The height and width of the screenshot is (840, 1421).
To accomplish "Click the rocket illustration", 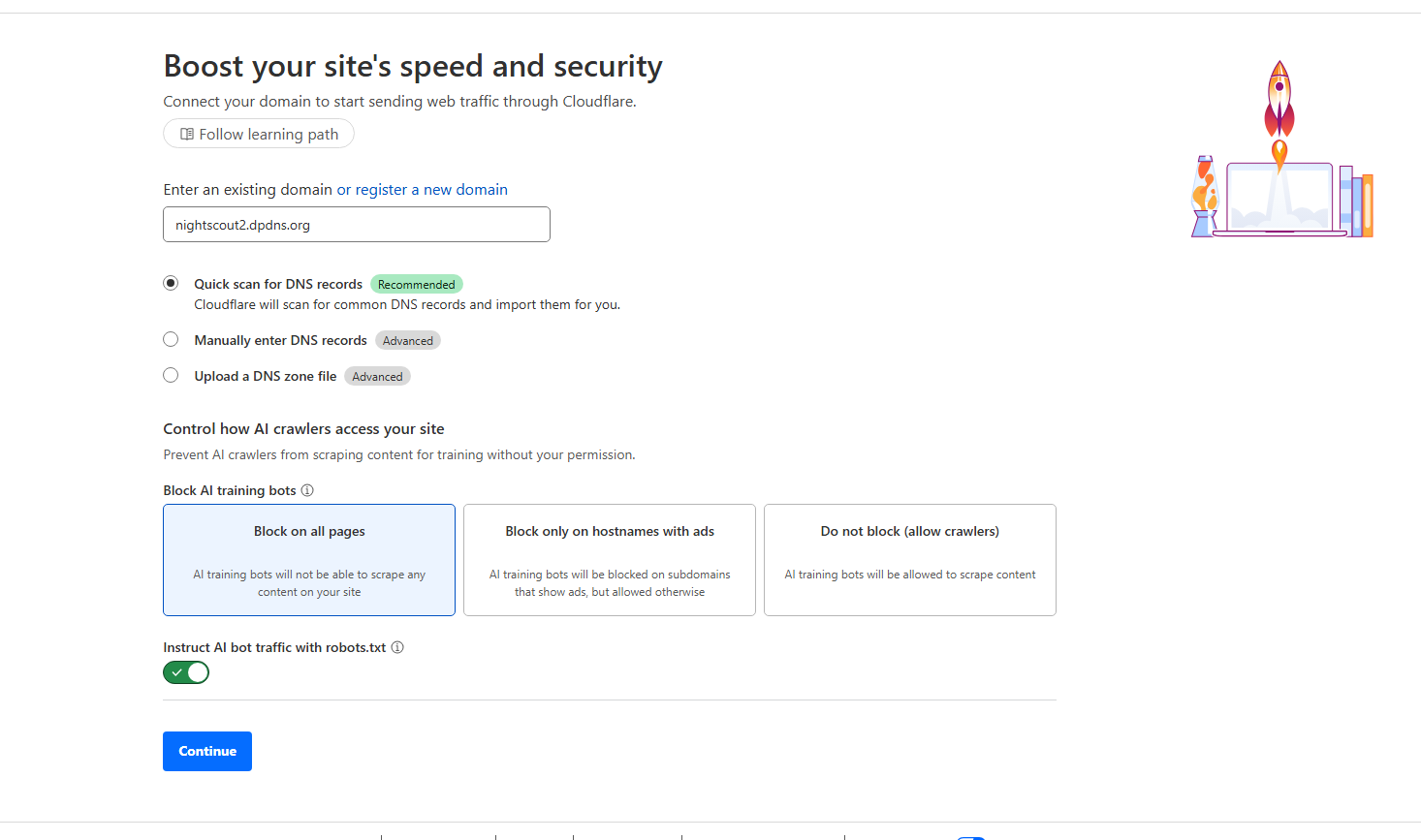I will click(1279, 99).
